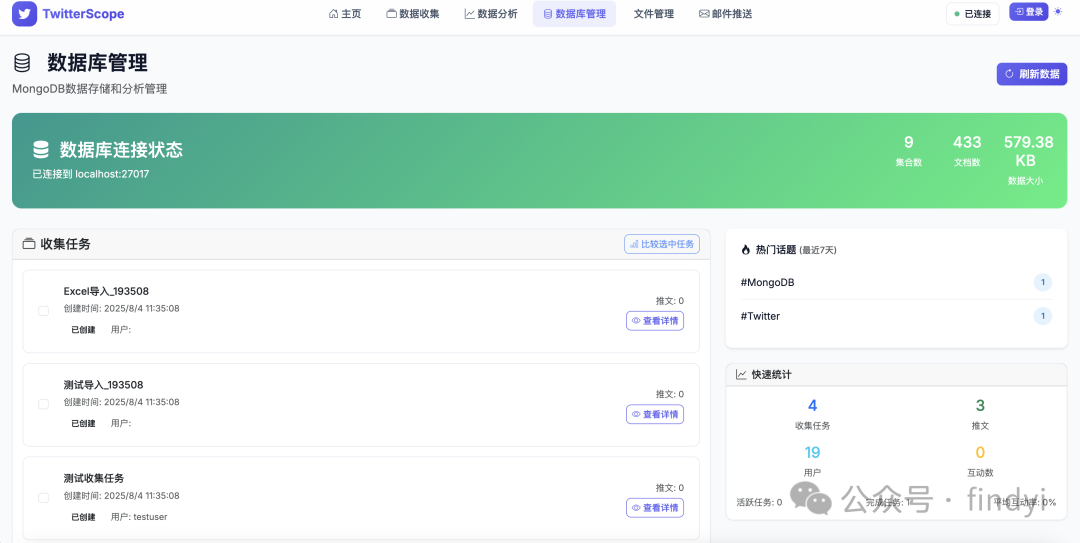Image resolution: width=1080 pixels, height=543 pixels.
Task: Open the 数据收集 tab
Action: coord(413,14)
